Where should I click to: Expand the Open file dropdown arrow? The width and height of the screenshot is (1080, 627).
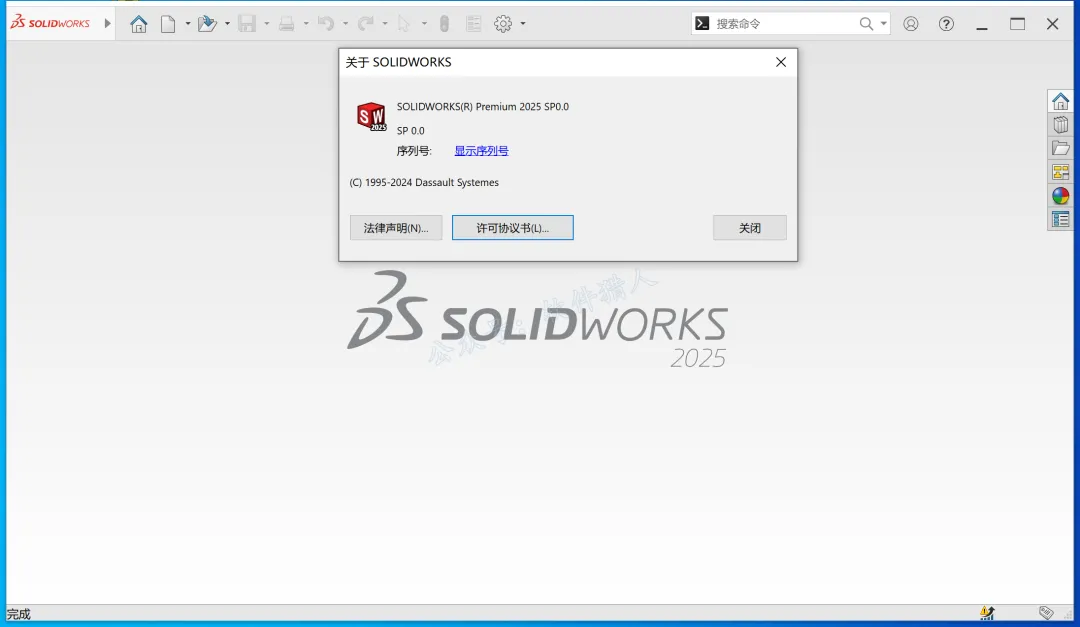pyautogui.click(x=227, y=24)
